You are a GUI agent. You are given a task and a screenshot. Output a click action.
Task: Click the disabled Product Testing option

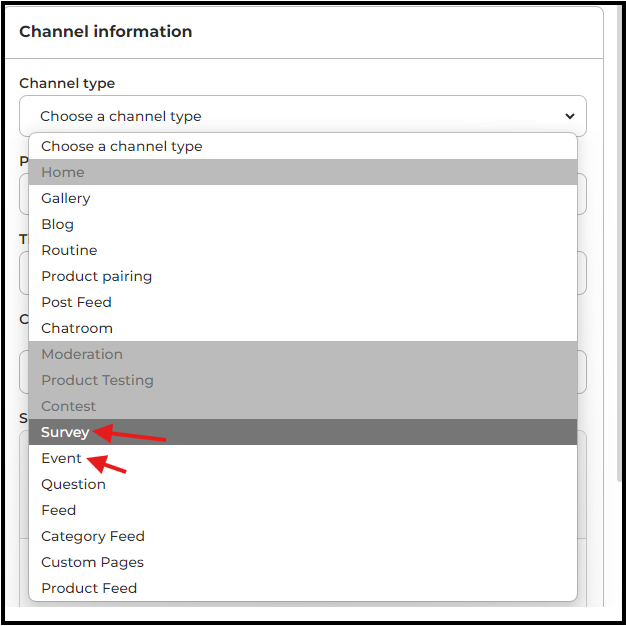coord(303,380)
